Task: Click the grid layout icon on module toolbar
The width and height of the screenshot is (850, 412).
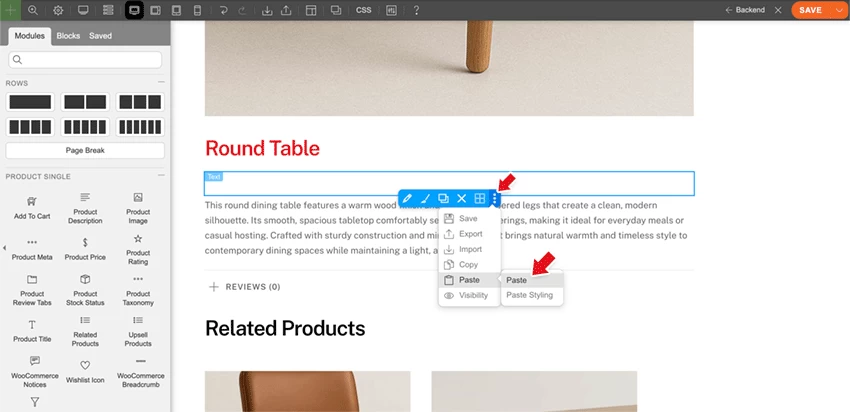Action: [x=480, y=198]
